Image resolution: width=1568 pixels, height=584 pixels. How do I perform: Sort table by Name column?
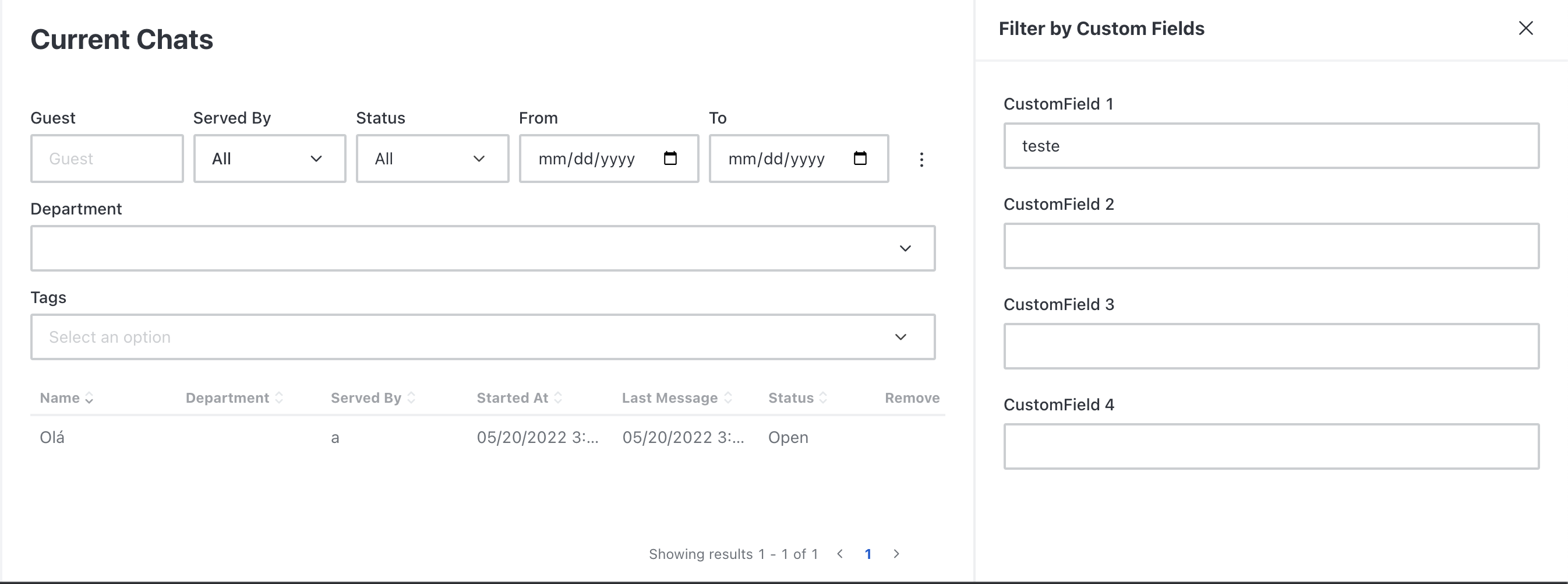66,397
